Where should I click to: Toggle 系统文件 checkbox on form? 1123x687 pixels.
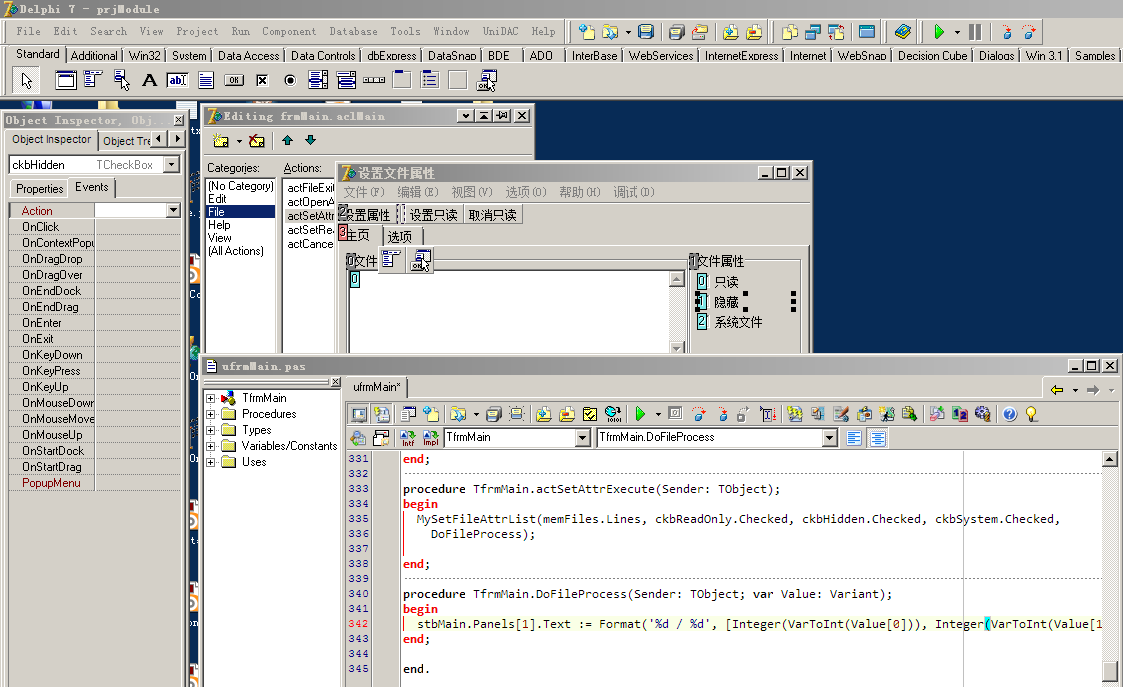(729, 322)
